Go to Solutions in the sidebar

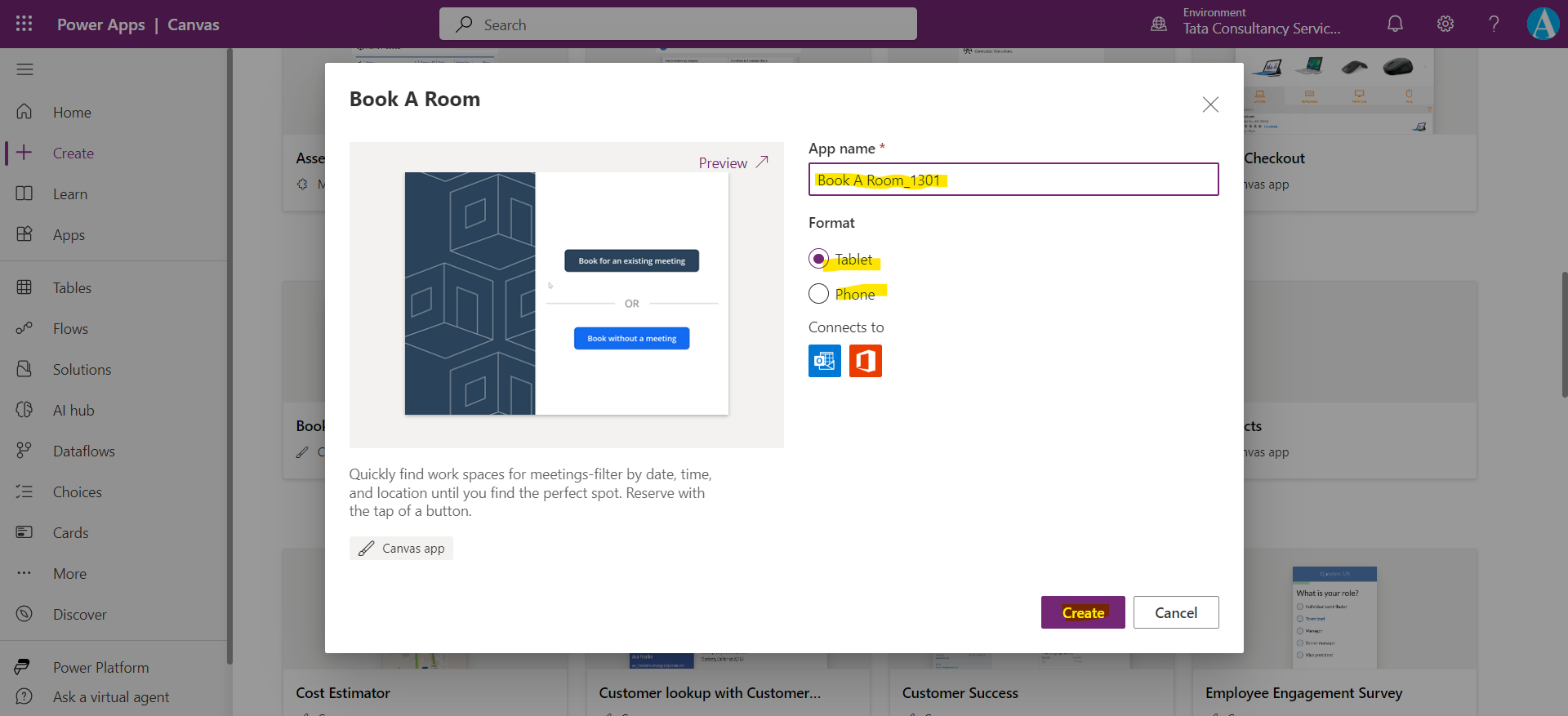pyautogui.click(x=82, y=370)
